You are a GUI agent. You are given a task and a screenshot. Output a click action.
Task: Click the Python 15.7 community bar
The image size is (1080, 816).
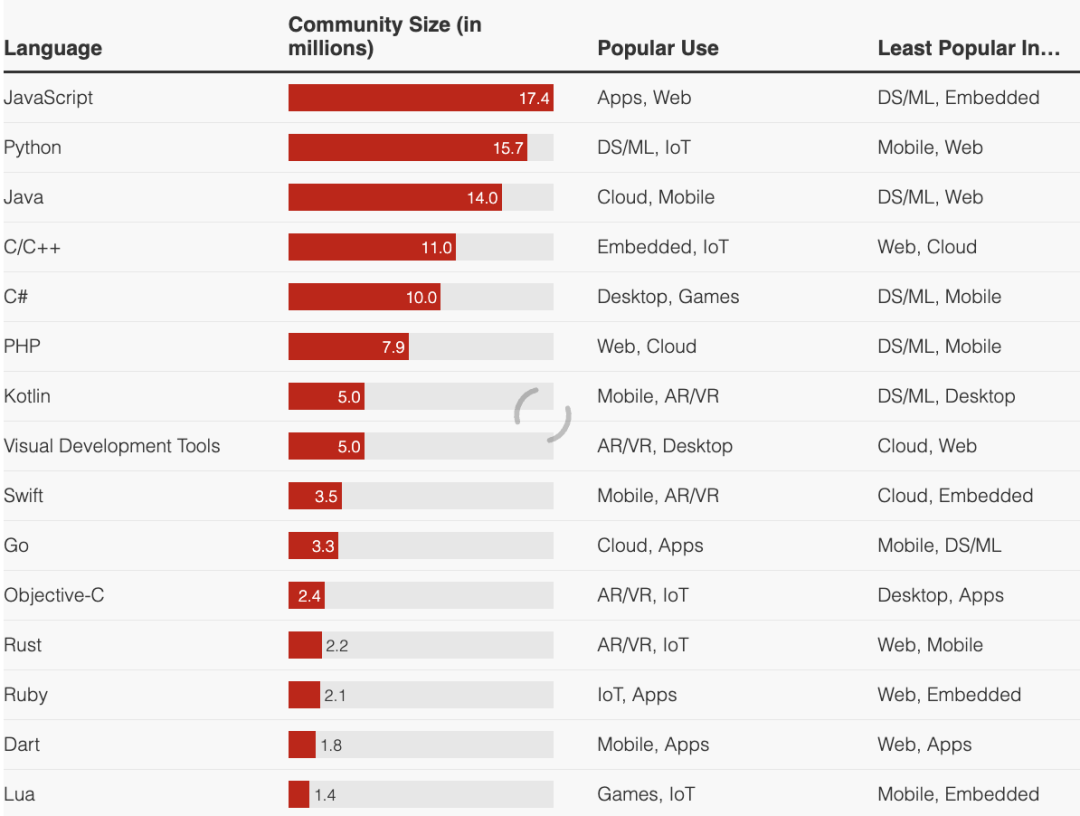[x=407, y=148]
